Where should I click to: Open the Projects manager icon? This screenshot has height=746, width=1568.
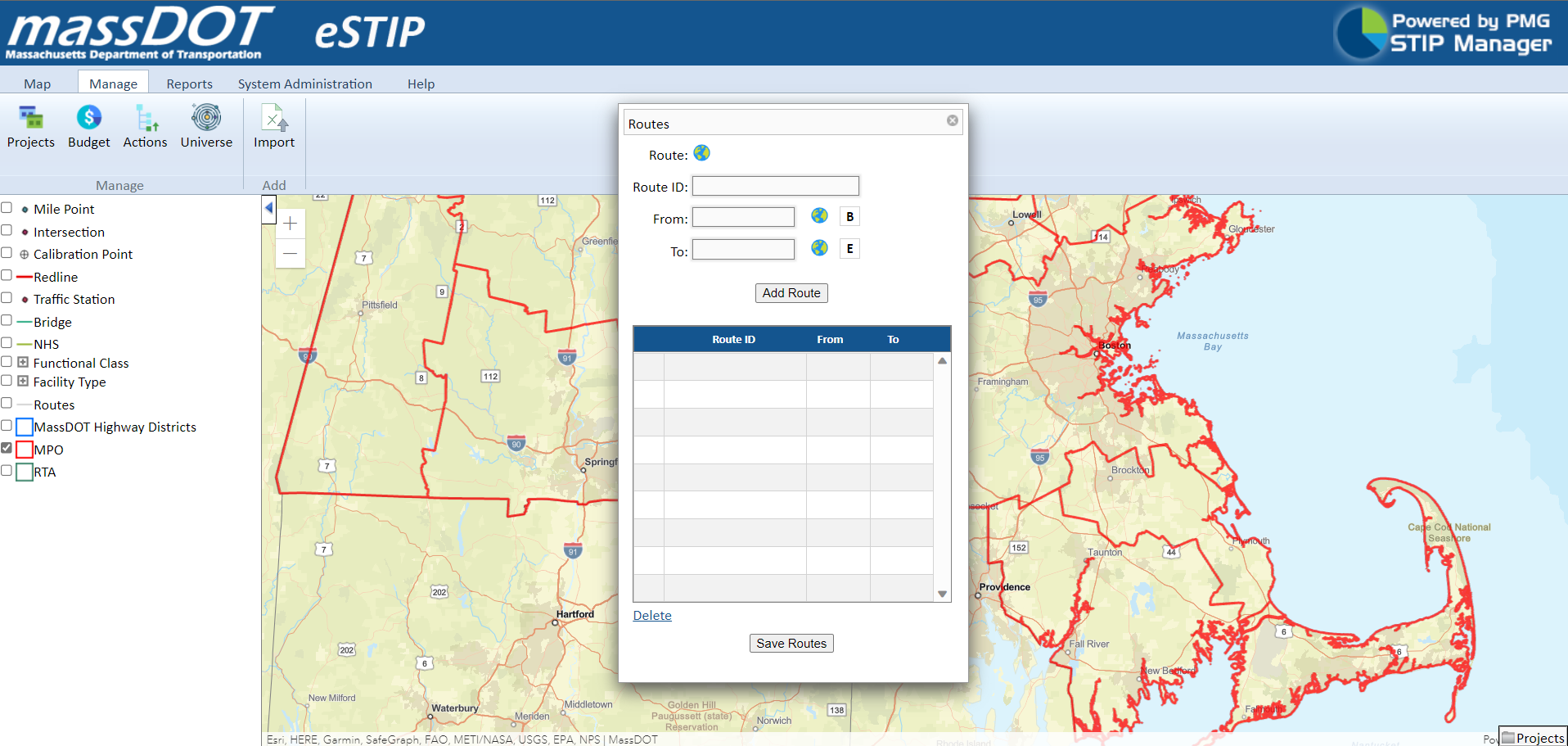tap(30, 127)
